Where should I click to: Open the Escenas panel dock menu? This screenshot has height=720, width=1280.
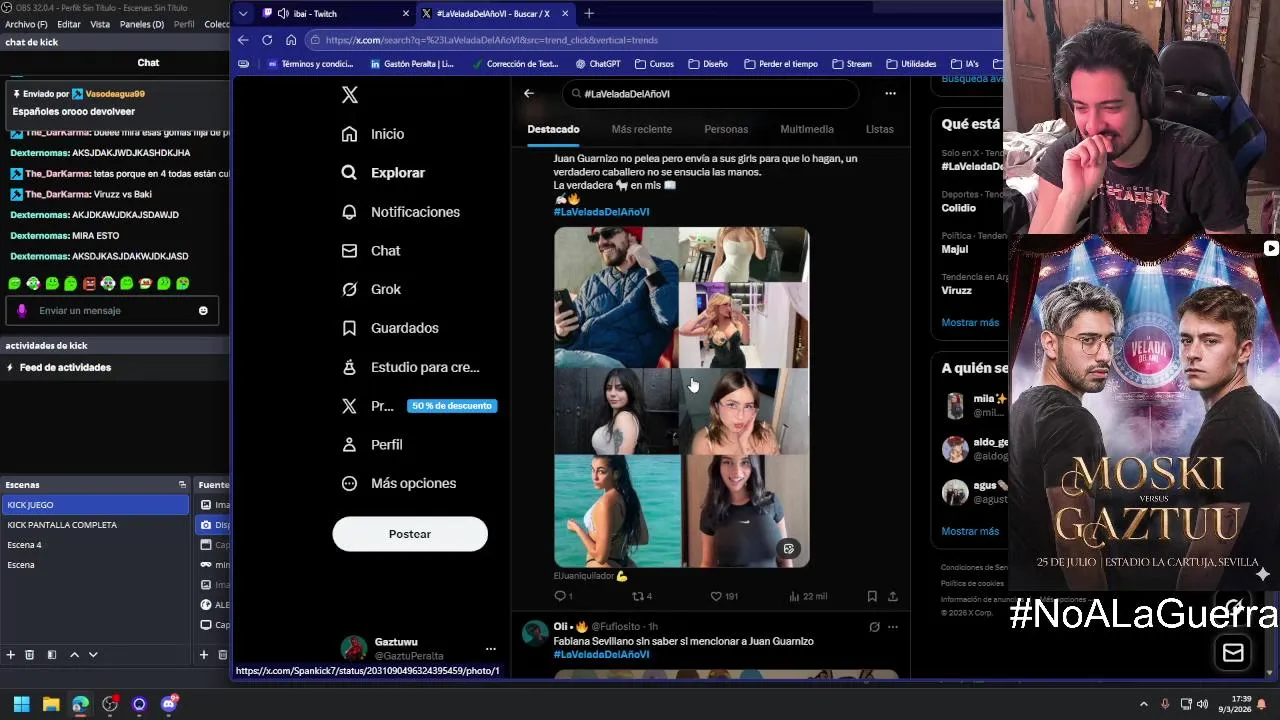(x=182, y=485)
